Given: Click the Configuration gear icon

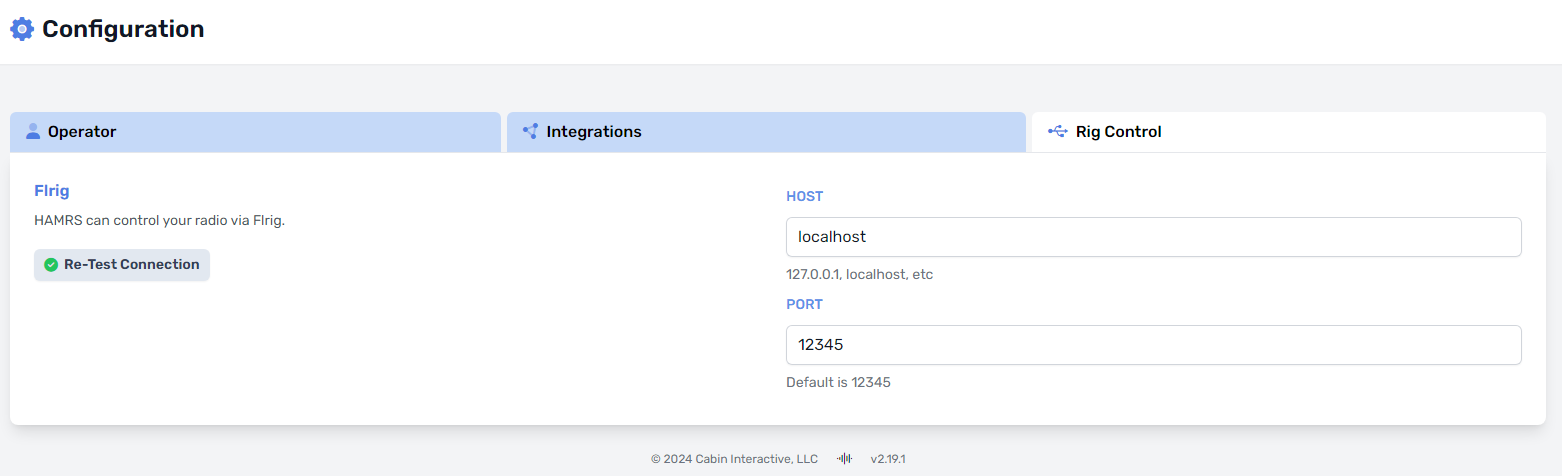Looking at the screenshot, I should [x=22, y=30].
